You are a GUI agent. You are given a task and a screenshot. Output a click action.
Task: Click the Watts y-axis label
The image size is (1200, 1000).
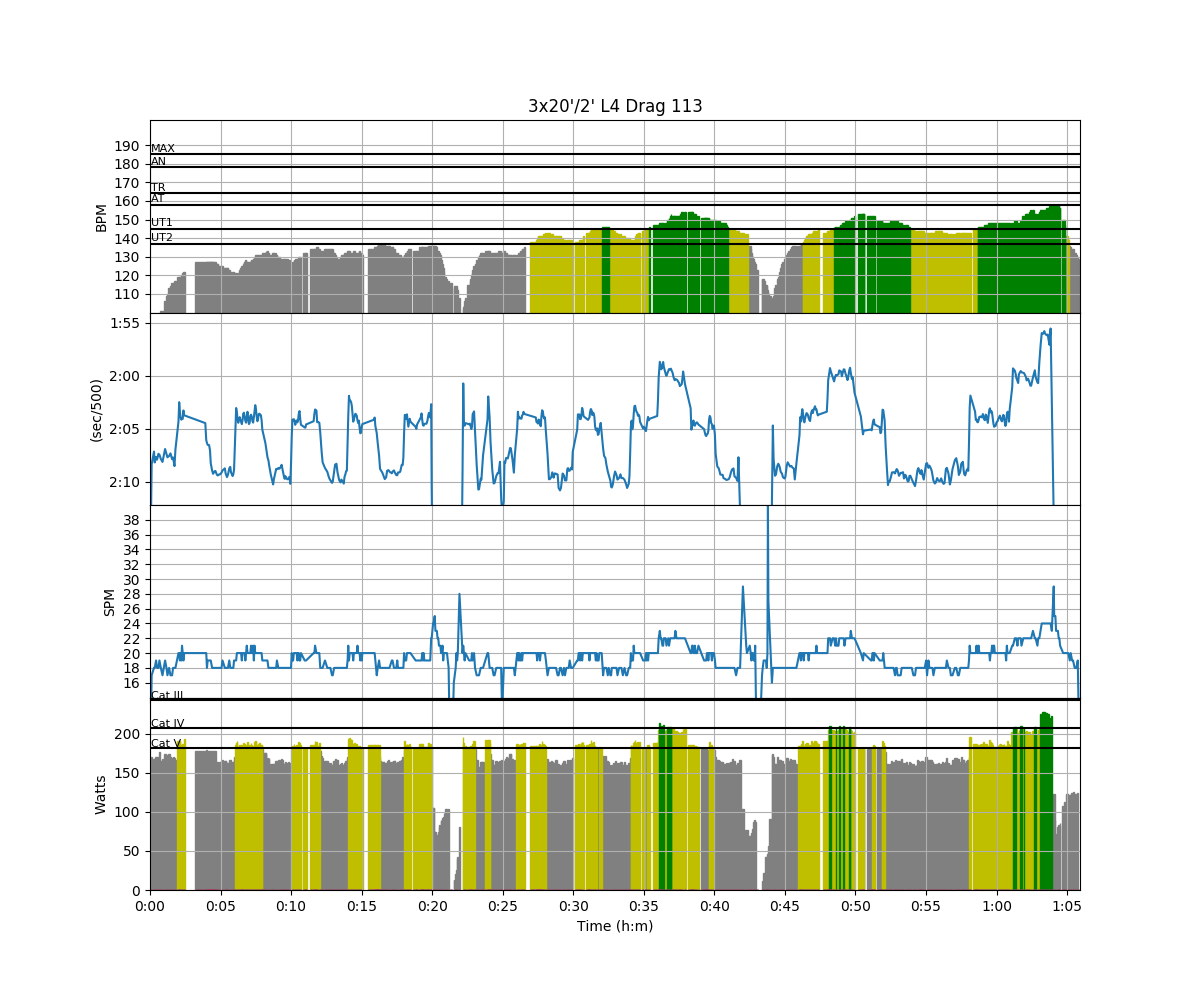pyautogui.click(x=101, y=794)
